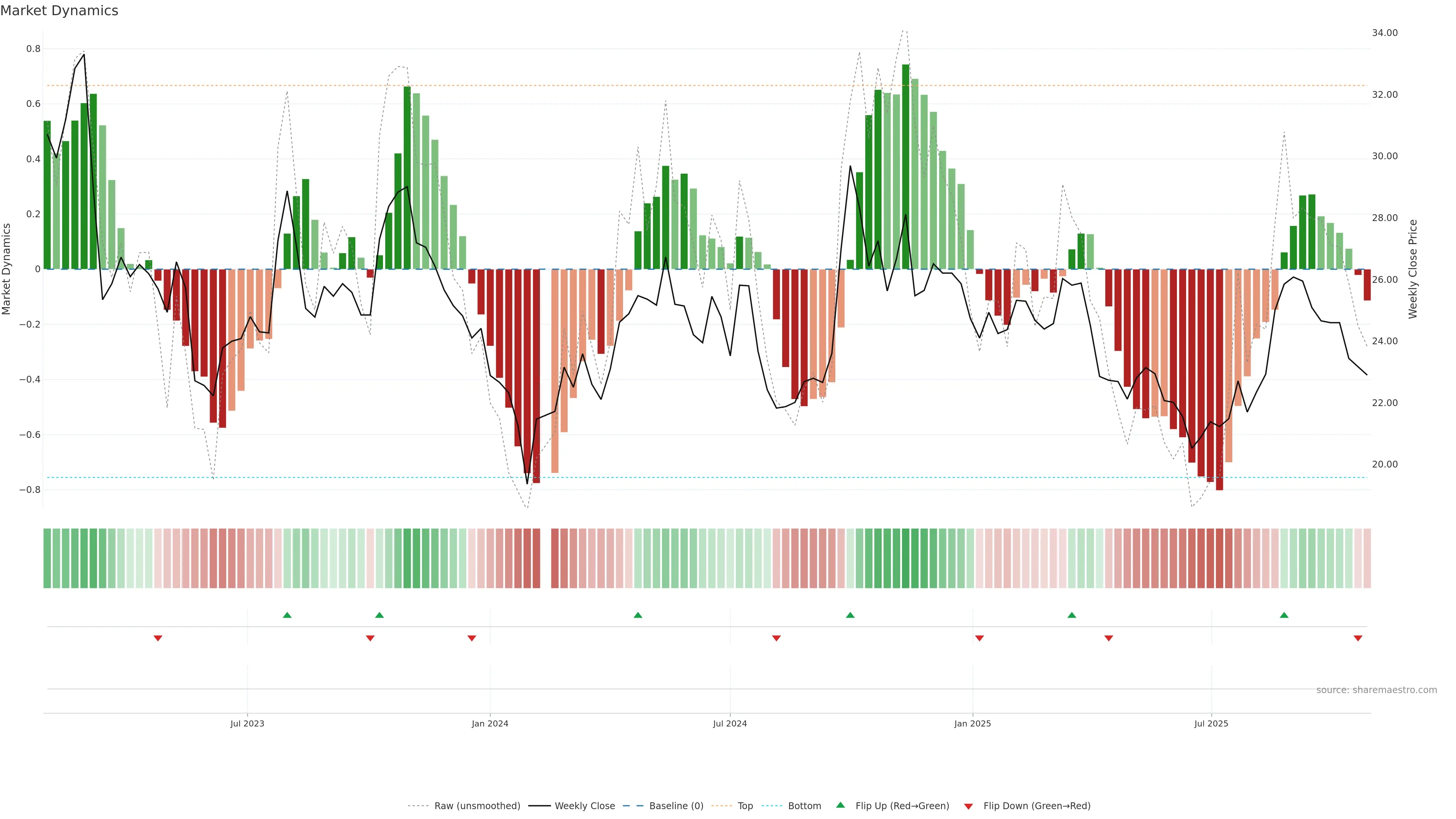
Task: Click the first red flip-down marker before Jul 2023
Action: (x=158, y=638)
